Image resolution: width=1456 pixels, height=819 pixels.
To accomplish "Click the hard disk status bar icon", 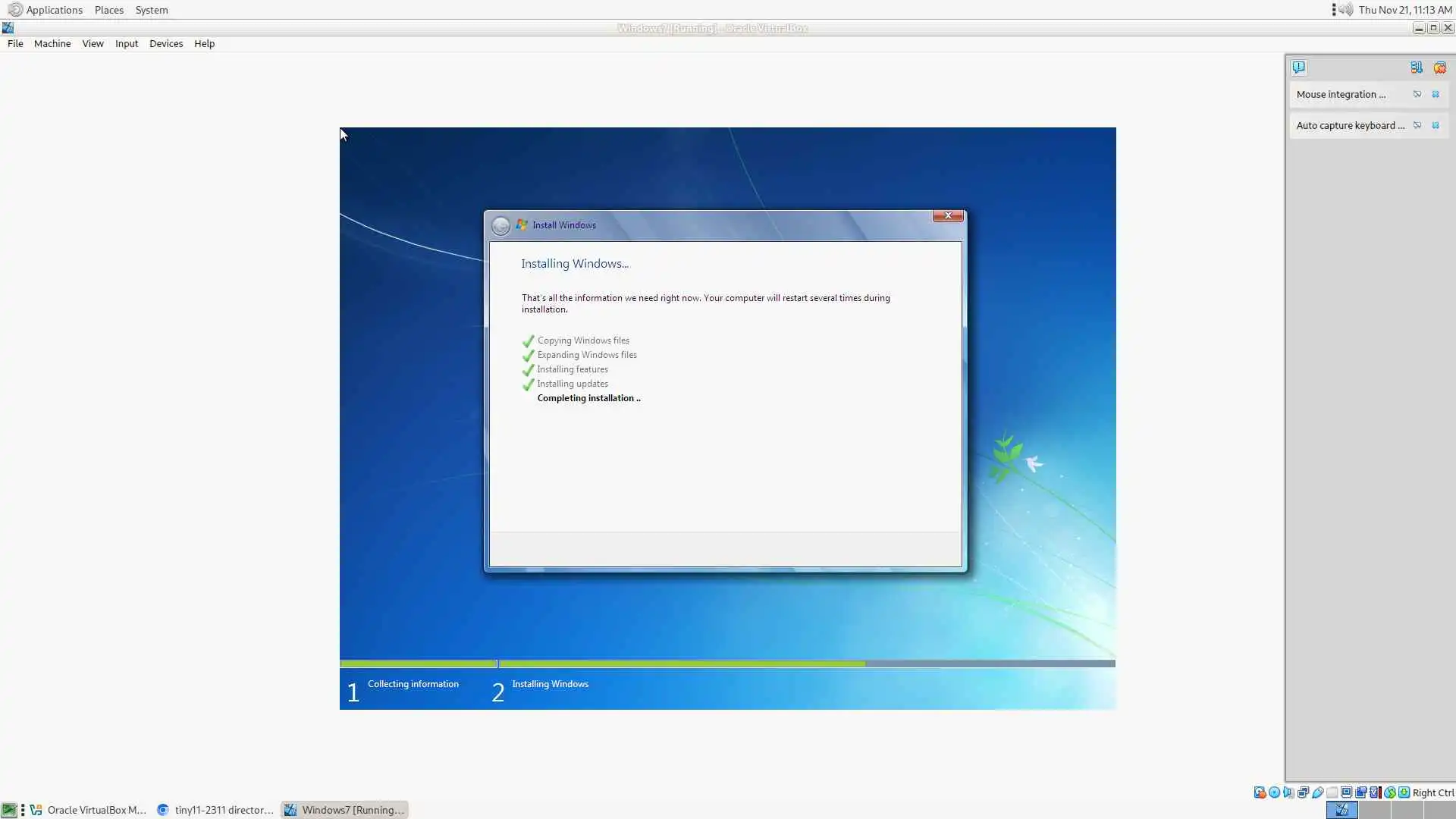I will 1260,792.
